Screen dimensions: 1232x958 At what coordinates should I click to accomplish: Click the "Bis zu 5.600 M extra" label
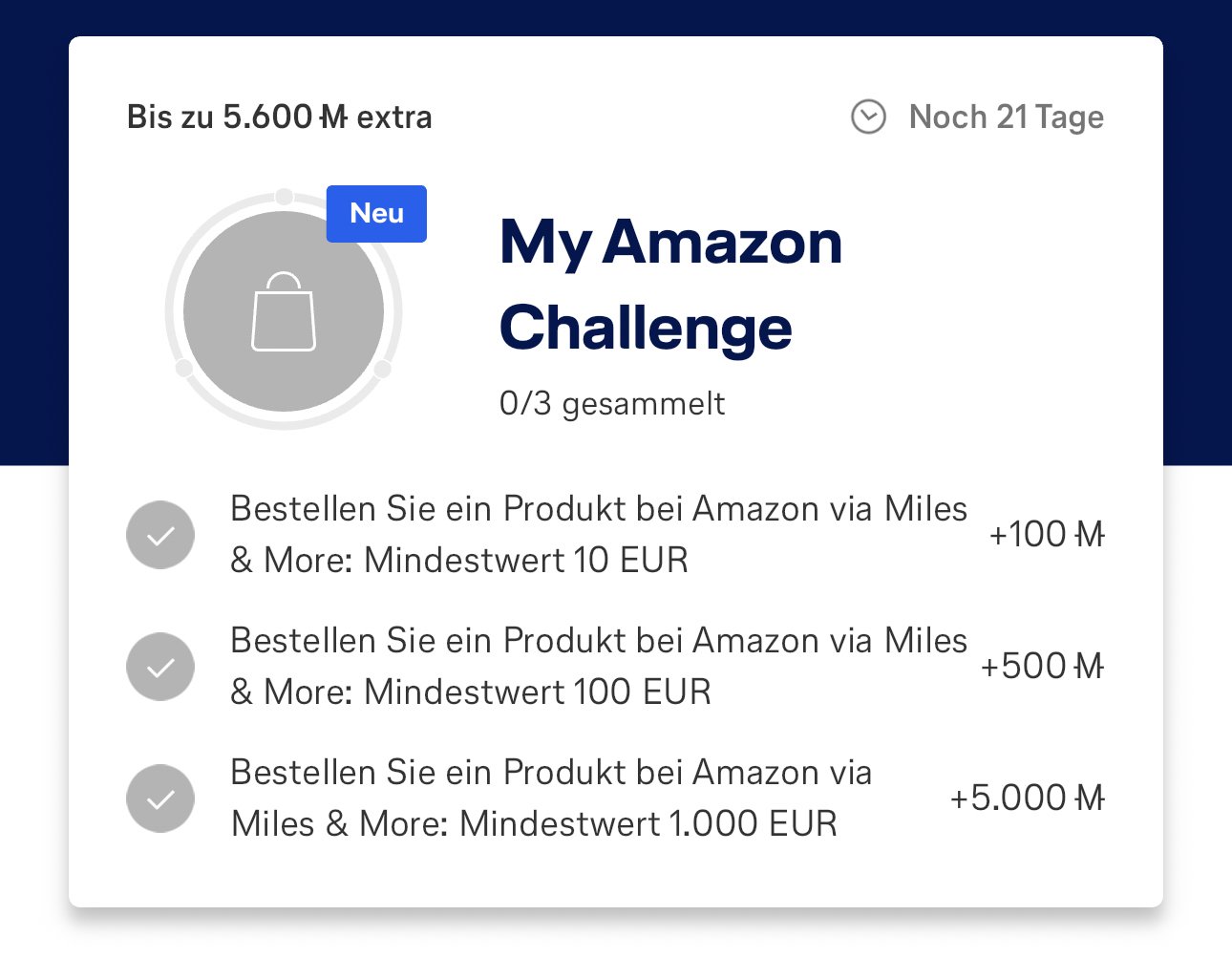coord(279,117)
